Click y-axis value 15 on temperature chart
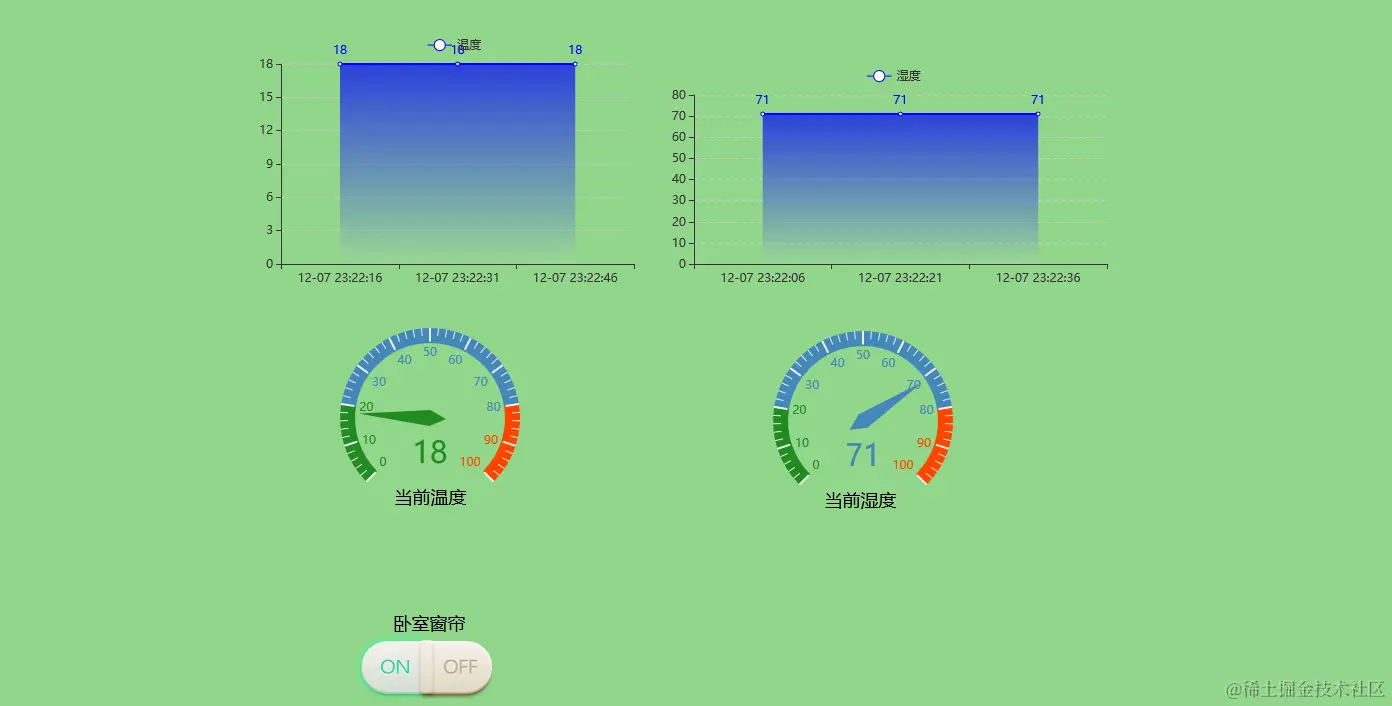 click(267, 97)
